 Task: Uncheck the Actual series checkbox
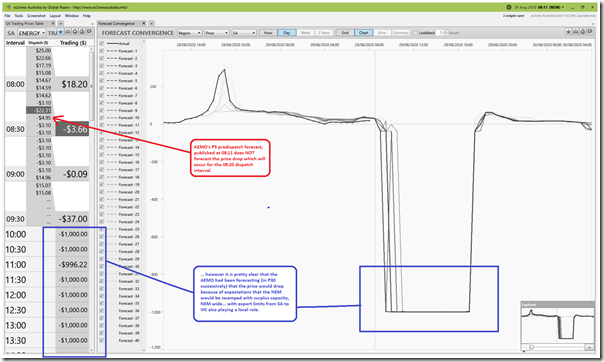coord(102,44)
